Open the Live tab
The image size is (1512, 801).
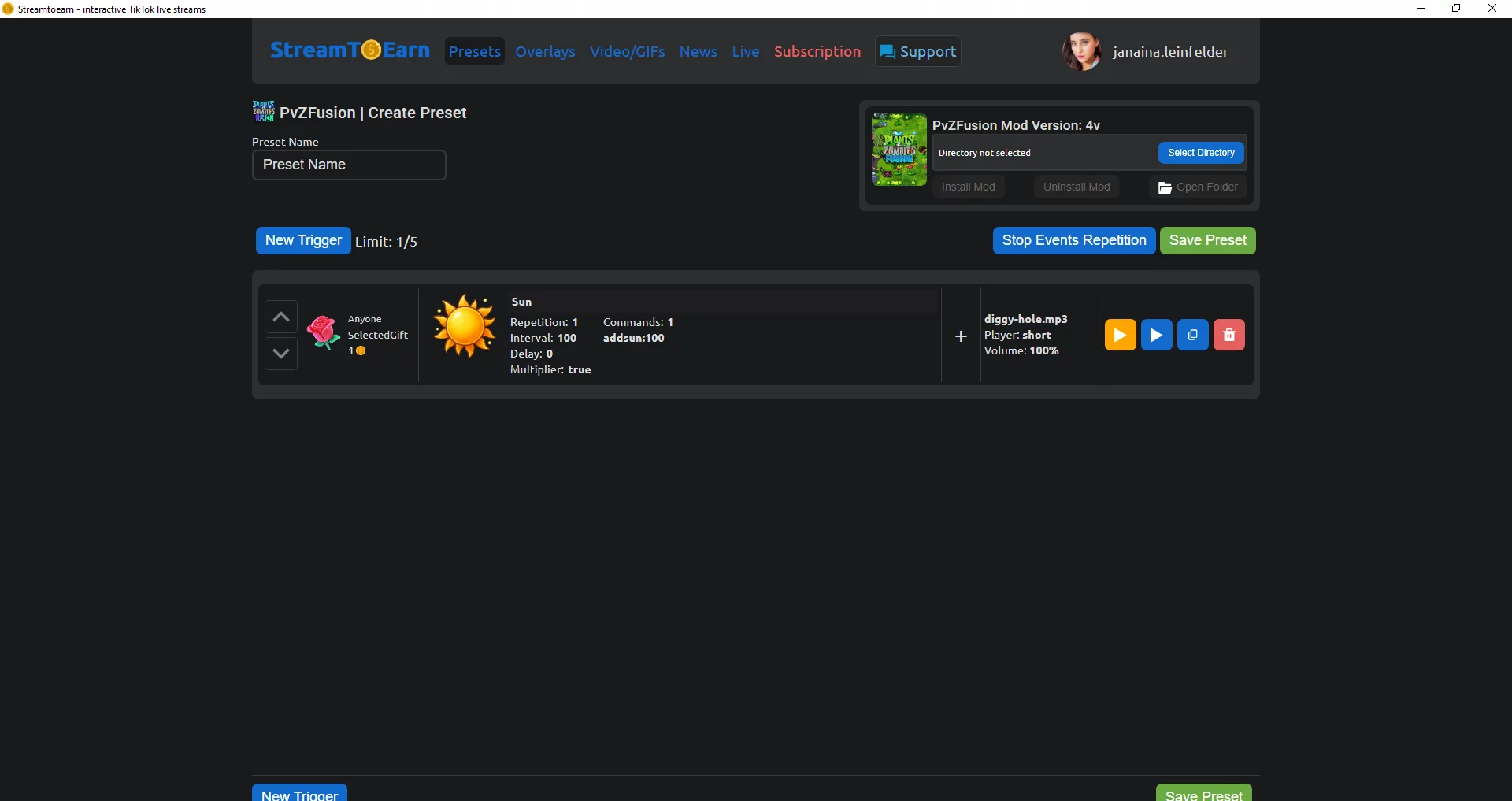point(746,51)
